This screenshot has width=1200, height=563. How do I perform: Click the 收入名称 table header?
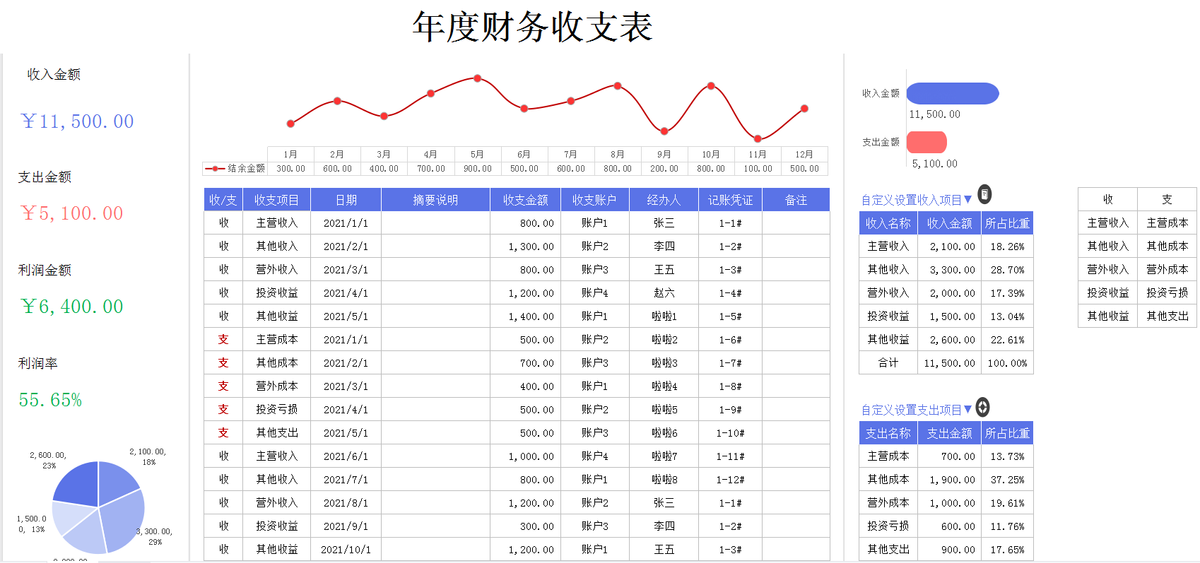889,223
